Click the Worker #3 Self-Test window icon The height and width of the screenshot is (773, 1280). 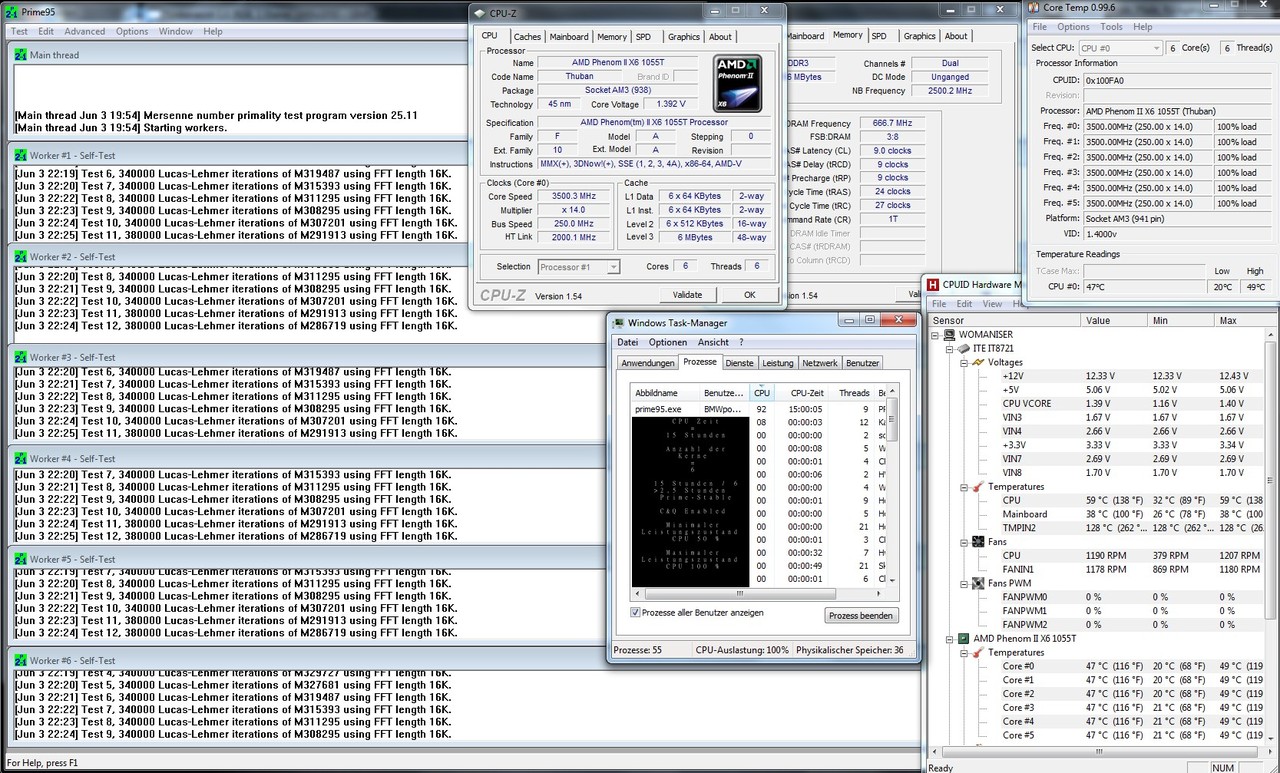(20, 358)
